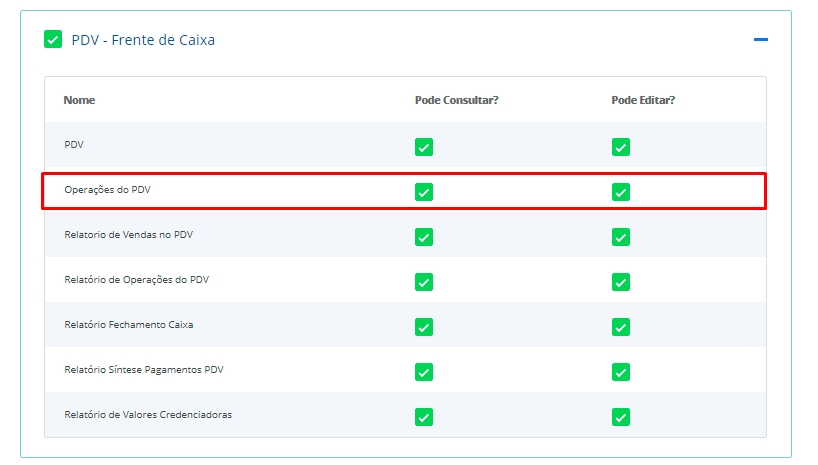This screenshot has height=465, width=818.
Task: Toggle Pode Consultar for Relatório de Operações do PDV
Action: (x=424, y=282)
